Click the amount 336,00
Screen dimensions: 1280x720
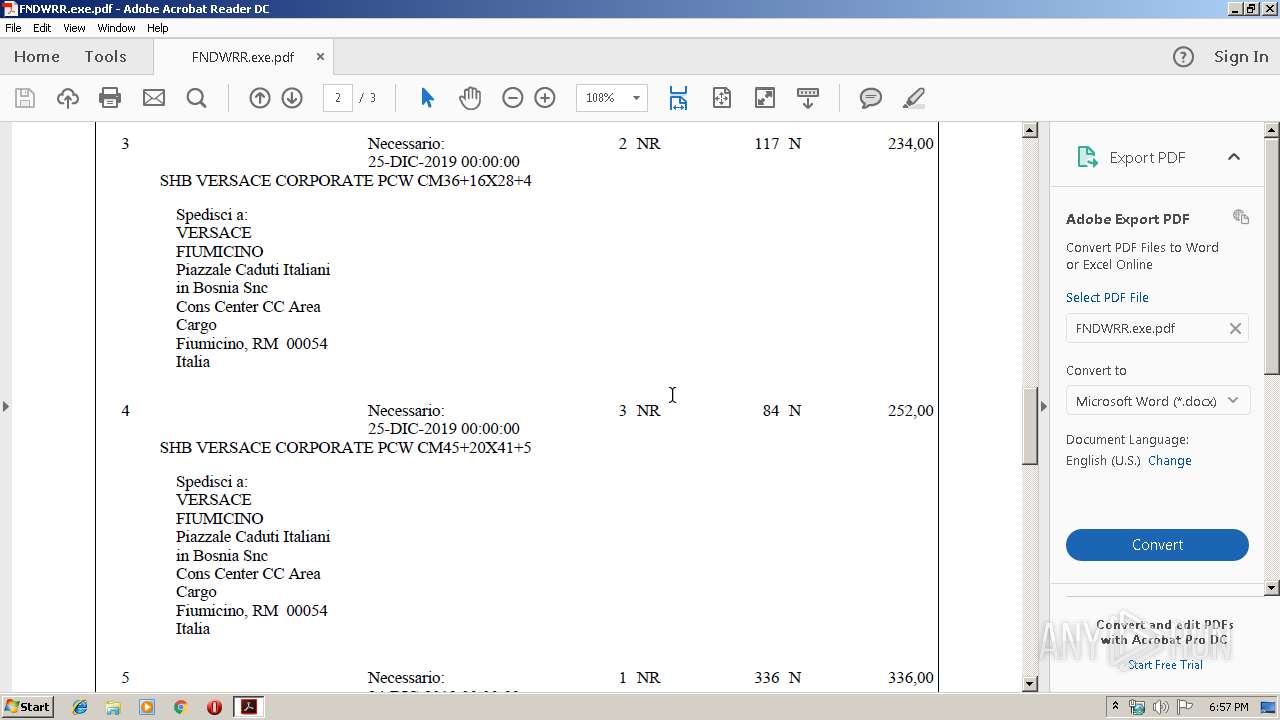[x=910, y=678]
